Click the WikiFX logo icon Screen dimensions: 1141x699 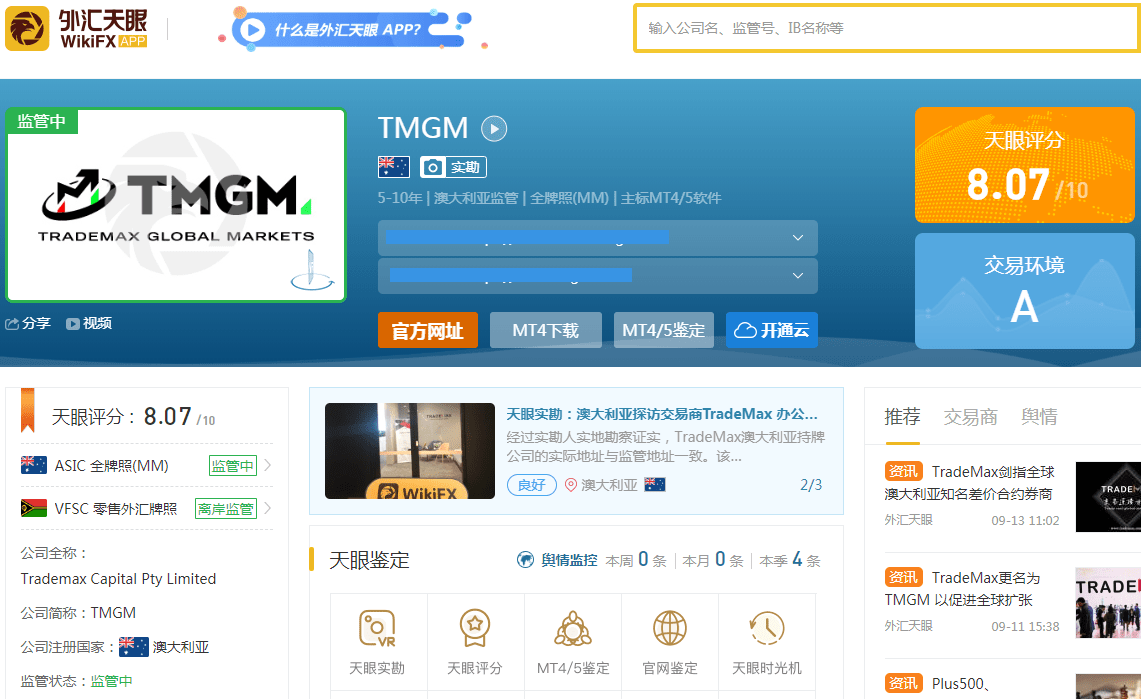(x=27, y=28)
